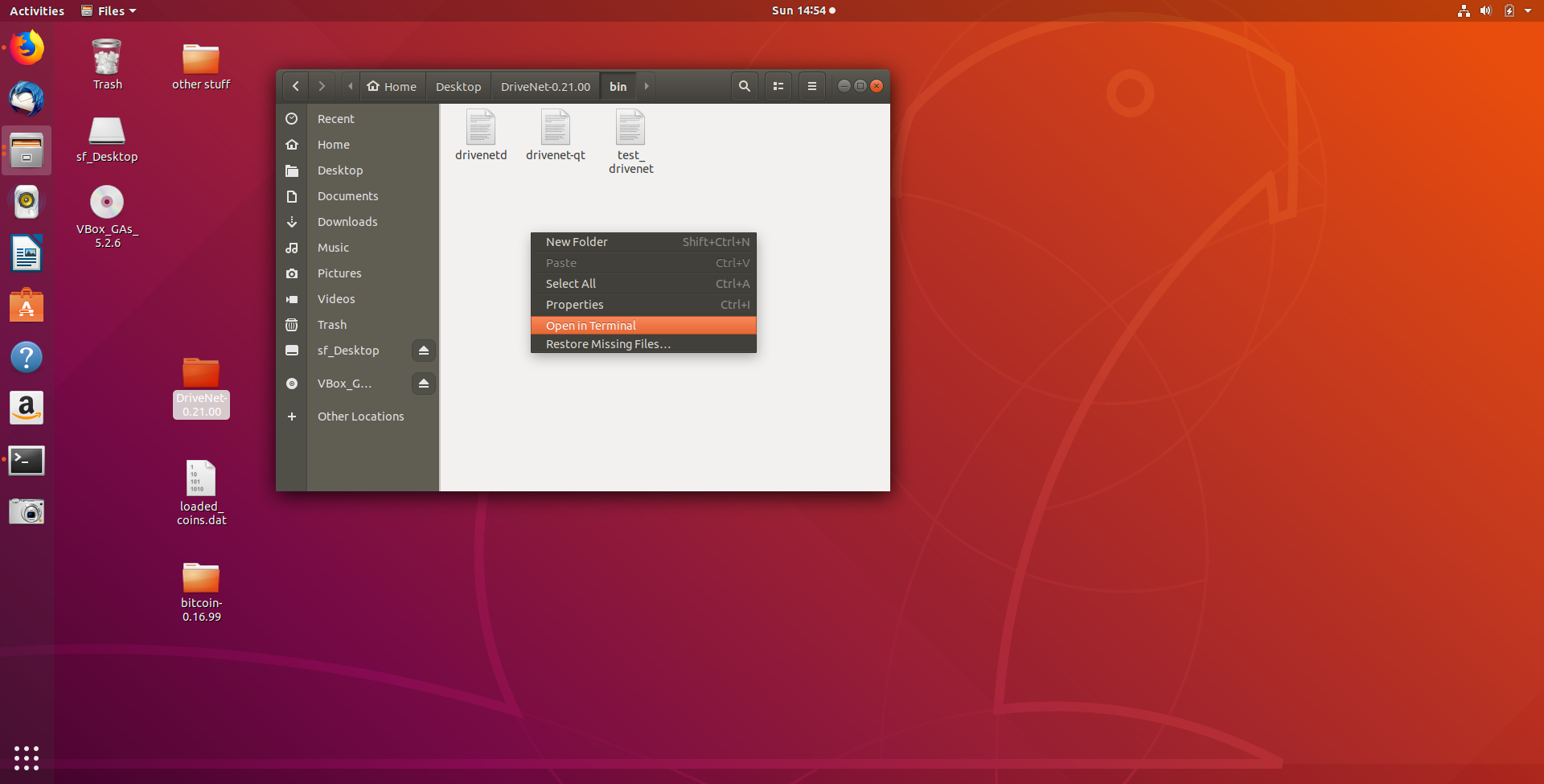This screenshot has width=1544, height=784.
Task: Select the 'other stuff' folder on desktop
Action: point(201,66)
